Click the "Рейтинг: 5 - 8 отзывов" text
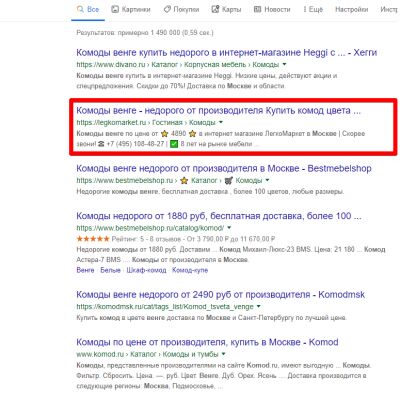The image size is (400, 400). [x=146, y=239]
